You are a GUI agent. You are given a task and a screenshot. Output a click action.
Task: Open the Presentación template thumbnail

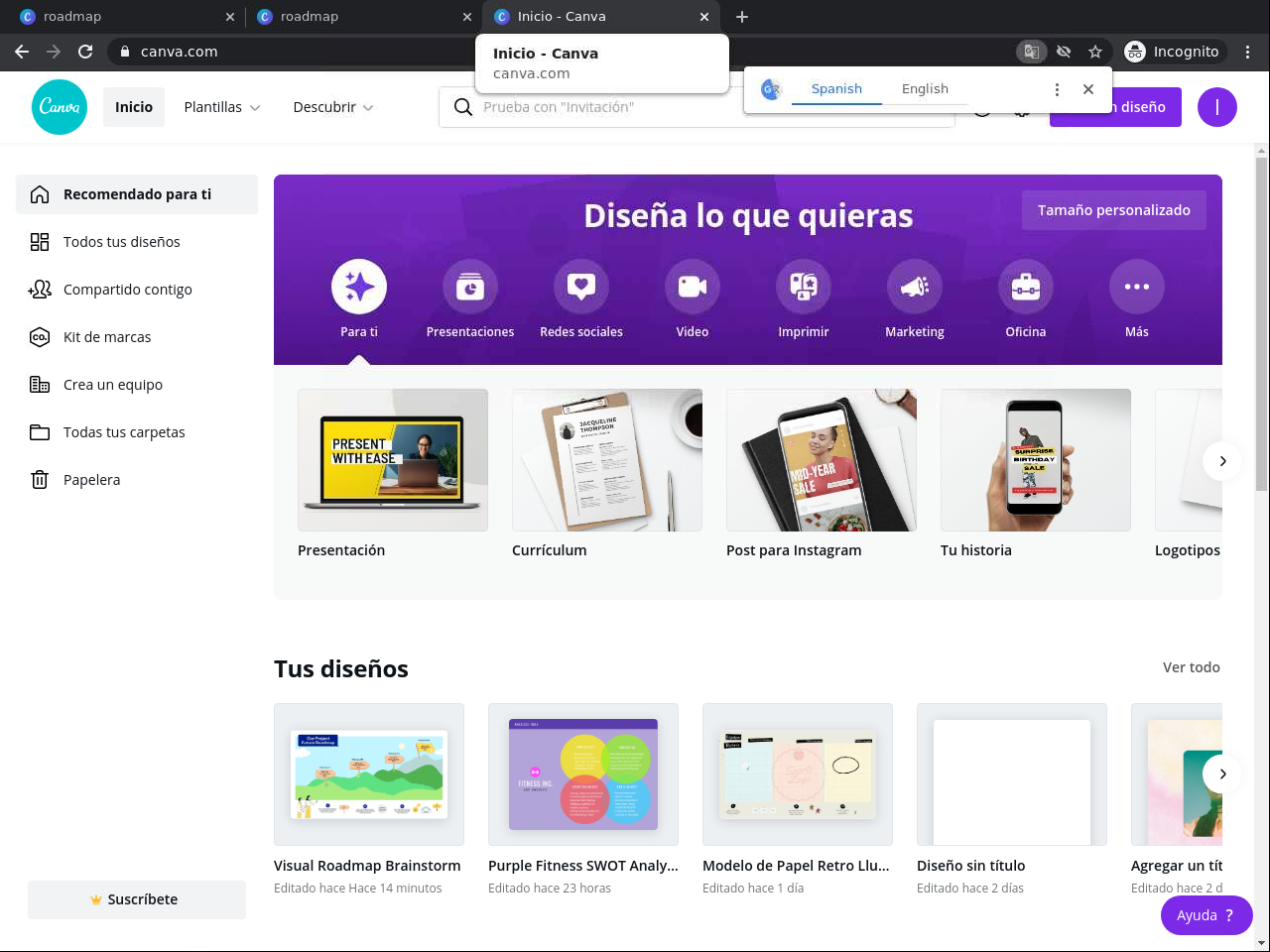(393, 460)
